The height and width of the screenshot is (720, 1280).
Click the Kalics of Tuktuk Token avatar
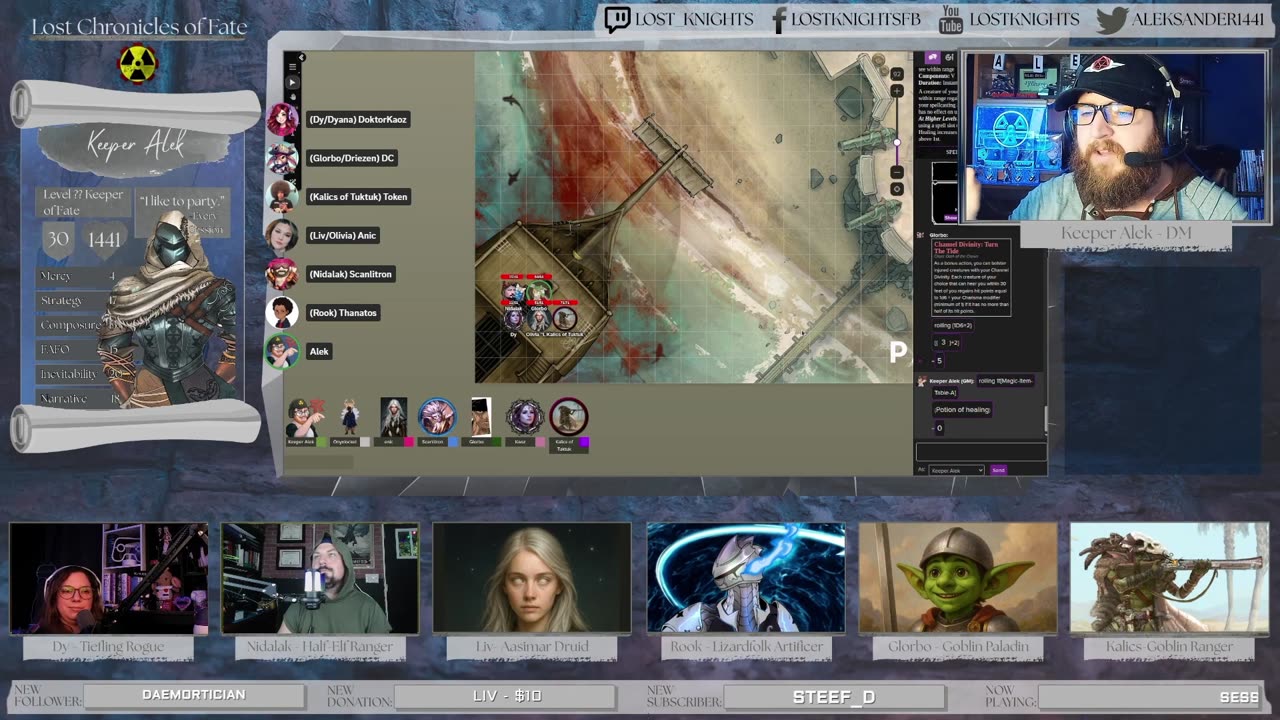(x=282, y=196)
